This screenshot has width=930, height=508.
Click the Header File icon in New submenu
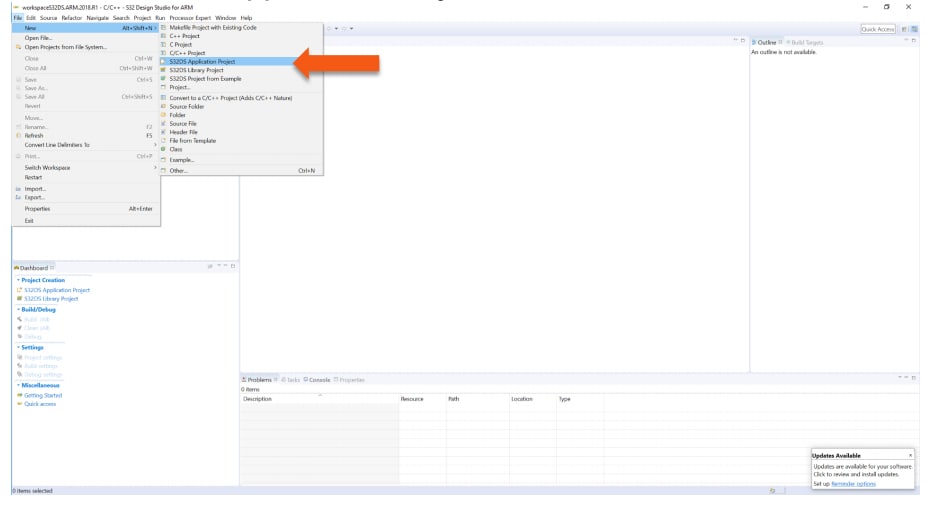(x=164, y=132)
